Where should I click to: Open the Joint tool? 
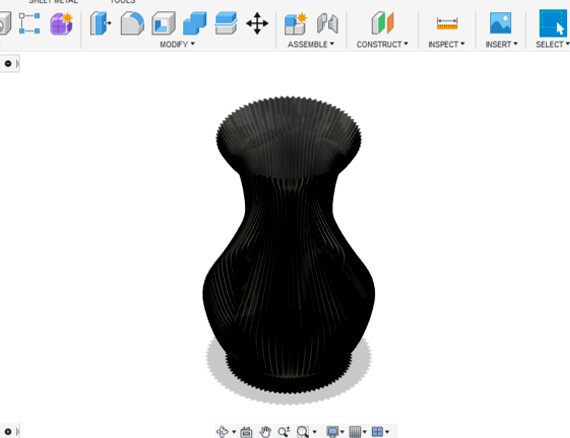pos(327,24)
